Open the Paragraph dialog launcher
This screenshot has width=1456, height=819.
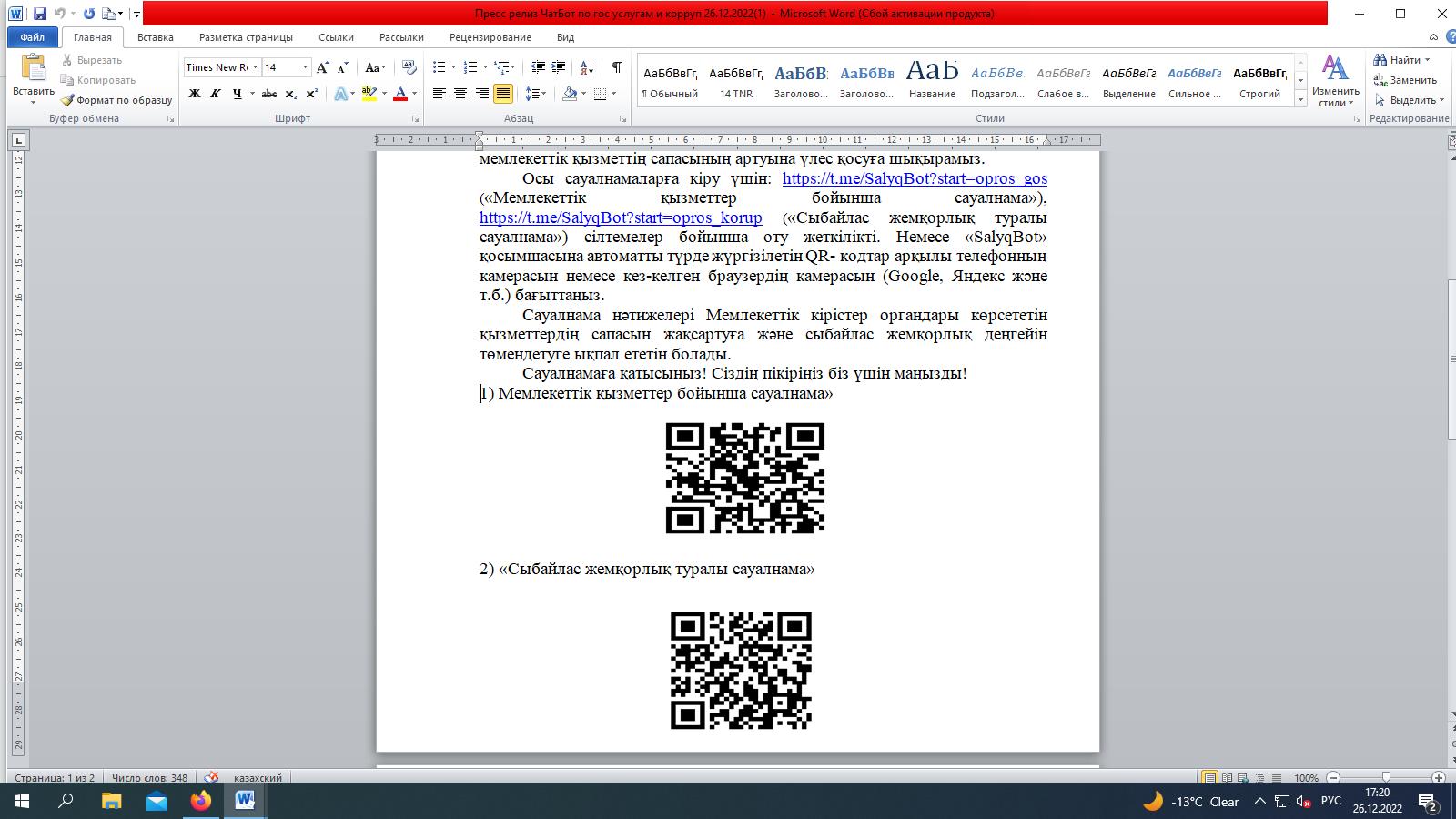pos(623,119)
